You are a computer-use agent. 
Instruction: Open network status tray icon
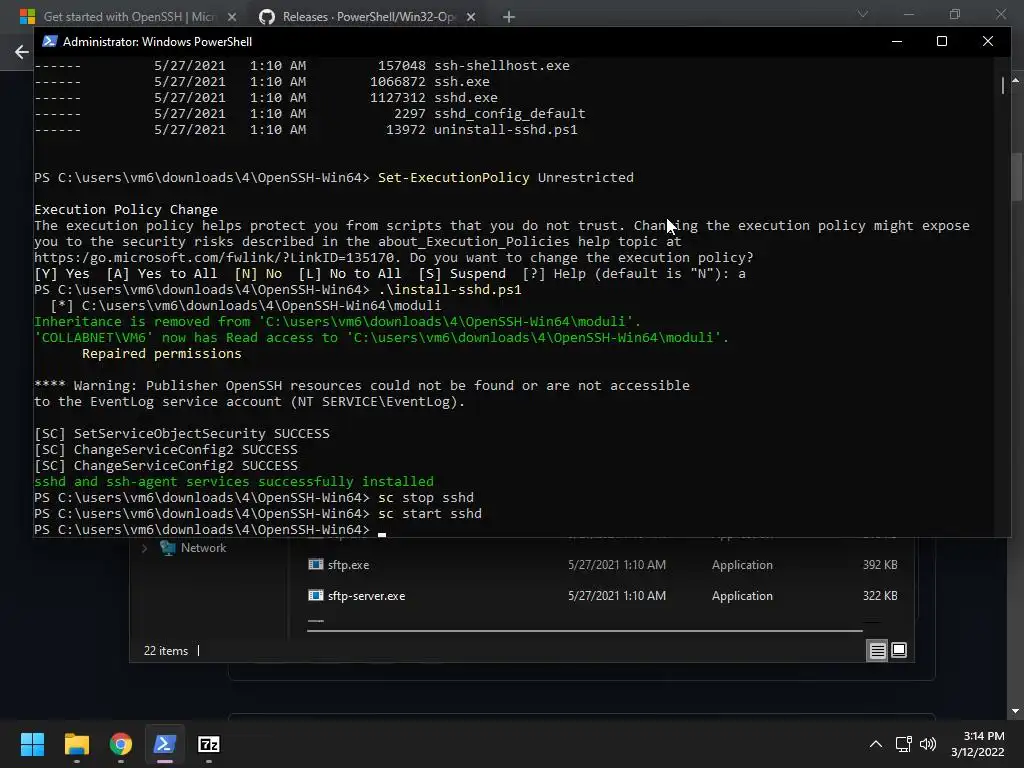click(904, 744)
